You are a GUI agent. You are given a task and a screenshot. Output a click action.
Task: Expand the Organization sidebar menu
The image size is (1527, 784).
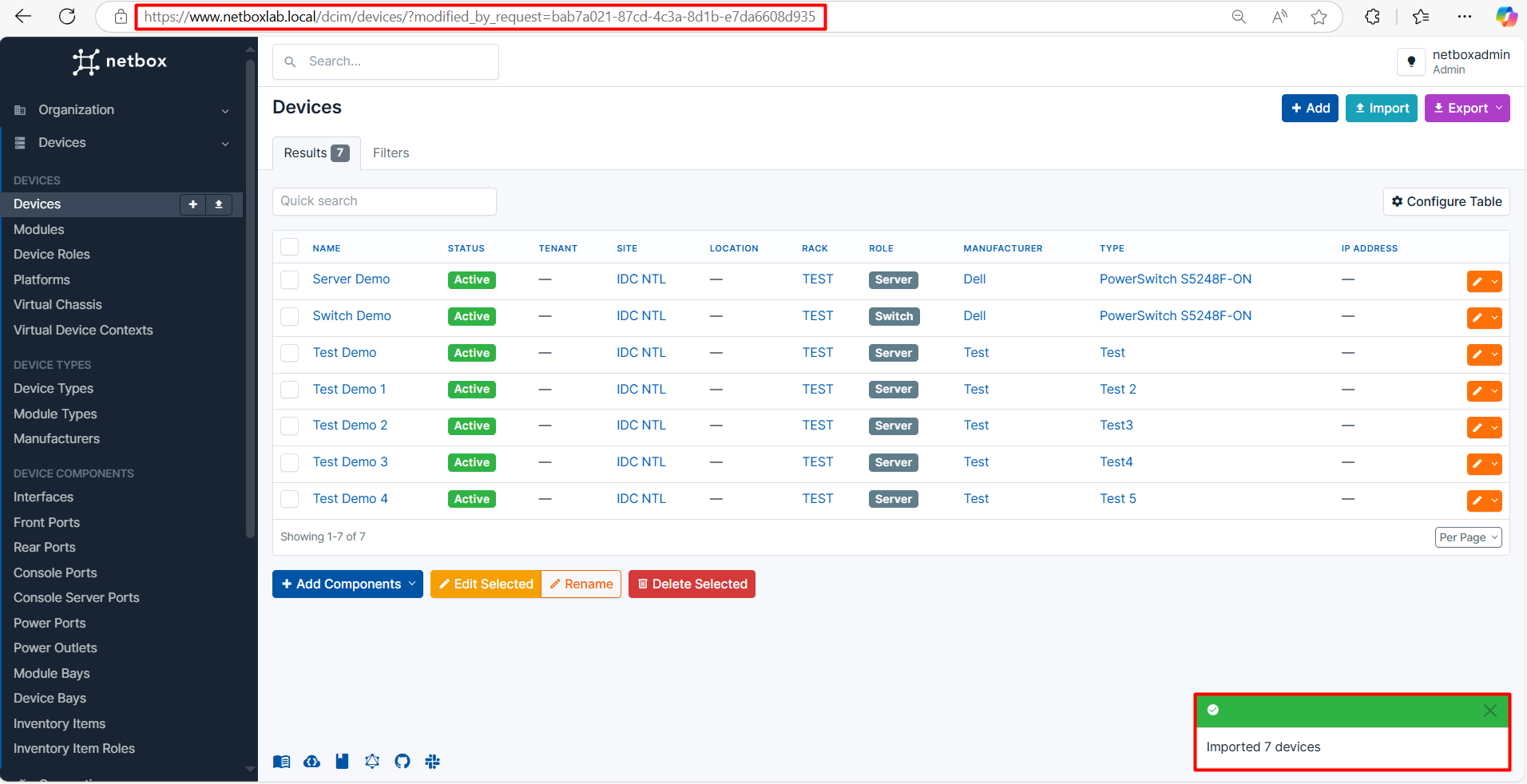tap(121, 110)
